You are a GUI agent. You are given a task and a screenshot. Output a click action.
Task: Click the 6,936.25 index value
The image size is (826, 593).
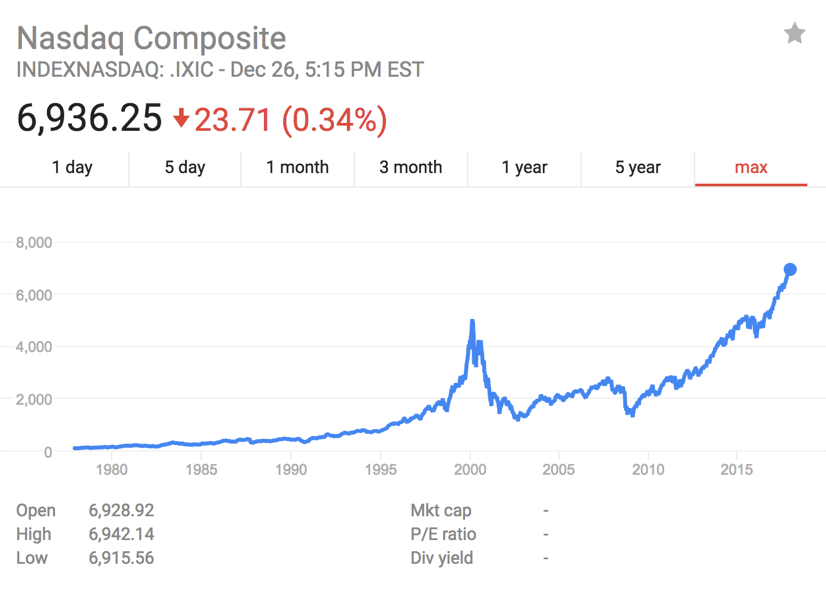(89, 119)
